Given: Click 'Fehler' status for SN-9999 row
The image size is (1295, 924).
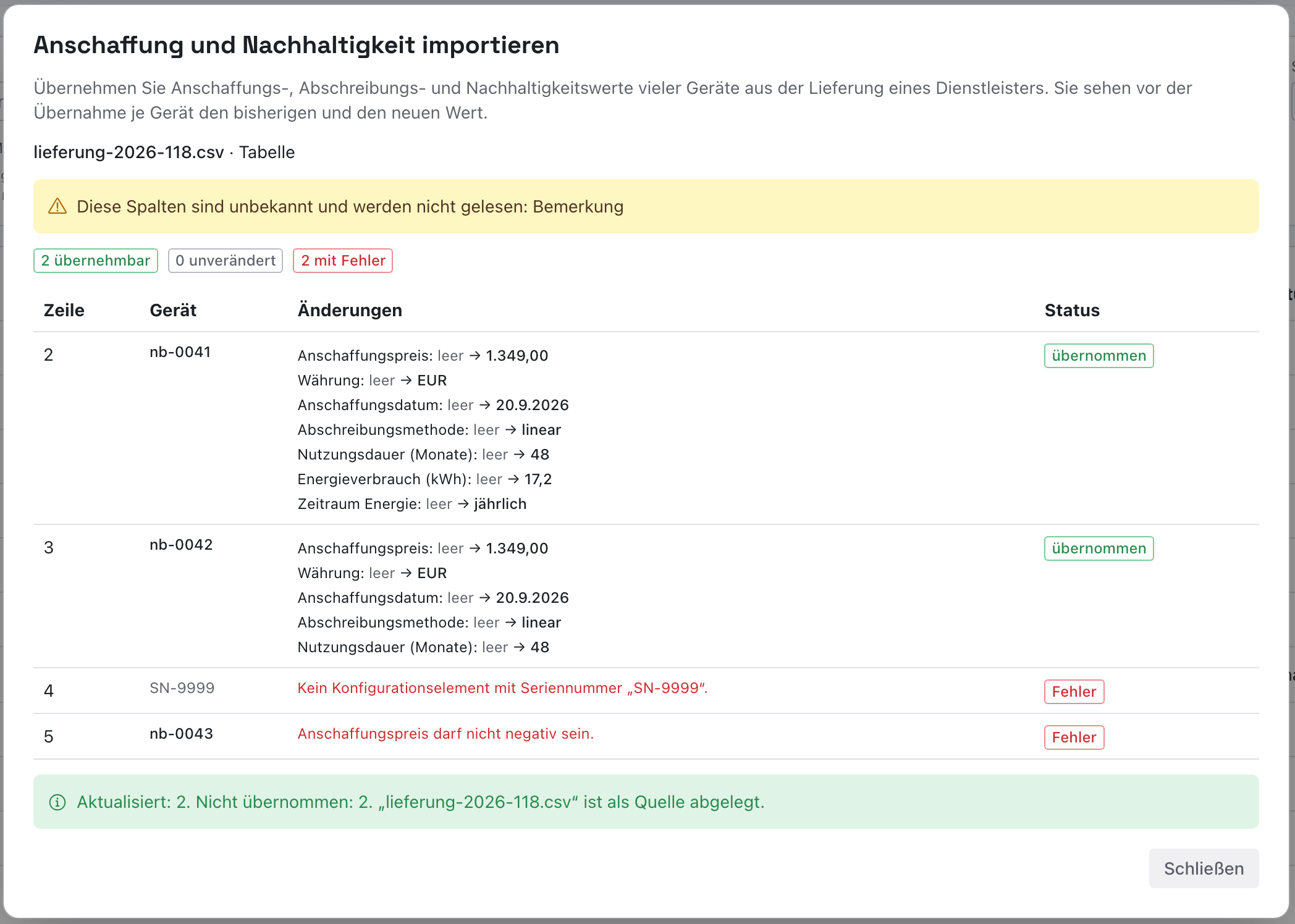Looking at the screenshot, I should [x=1074, y=692].
